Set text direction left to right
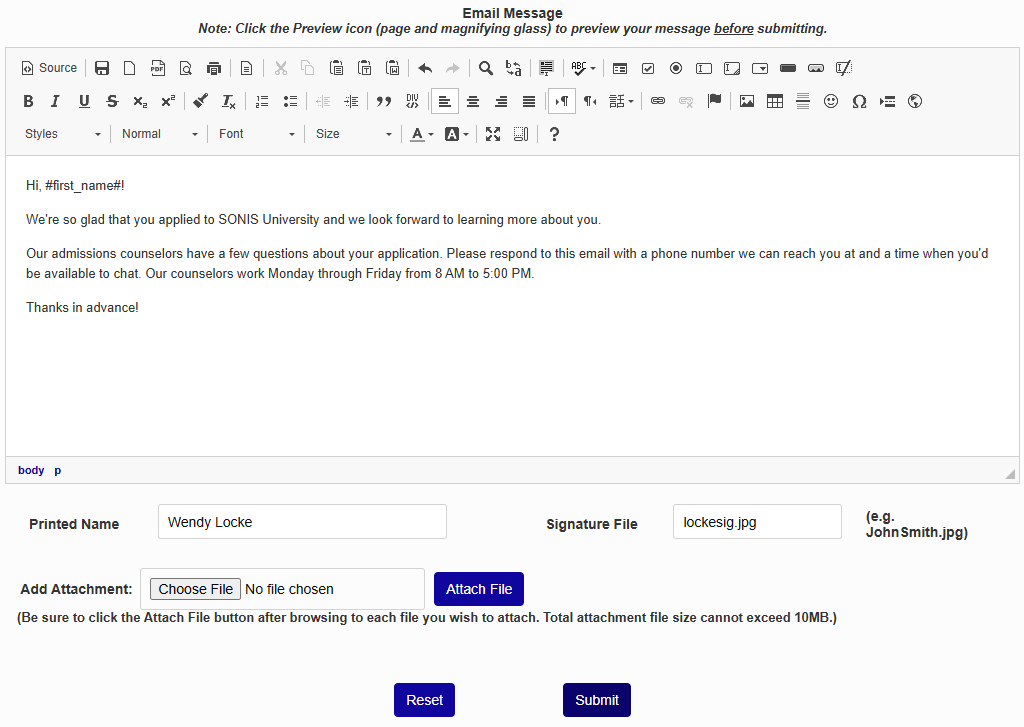 [x=562, y=101]
